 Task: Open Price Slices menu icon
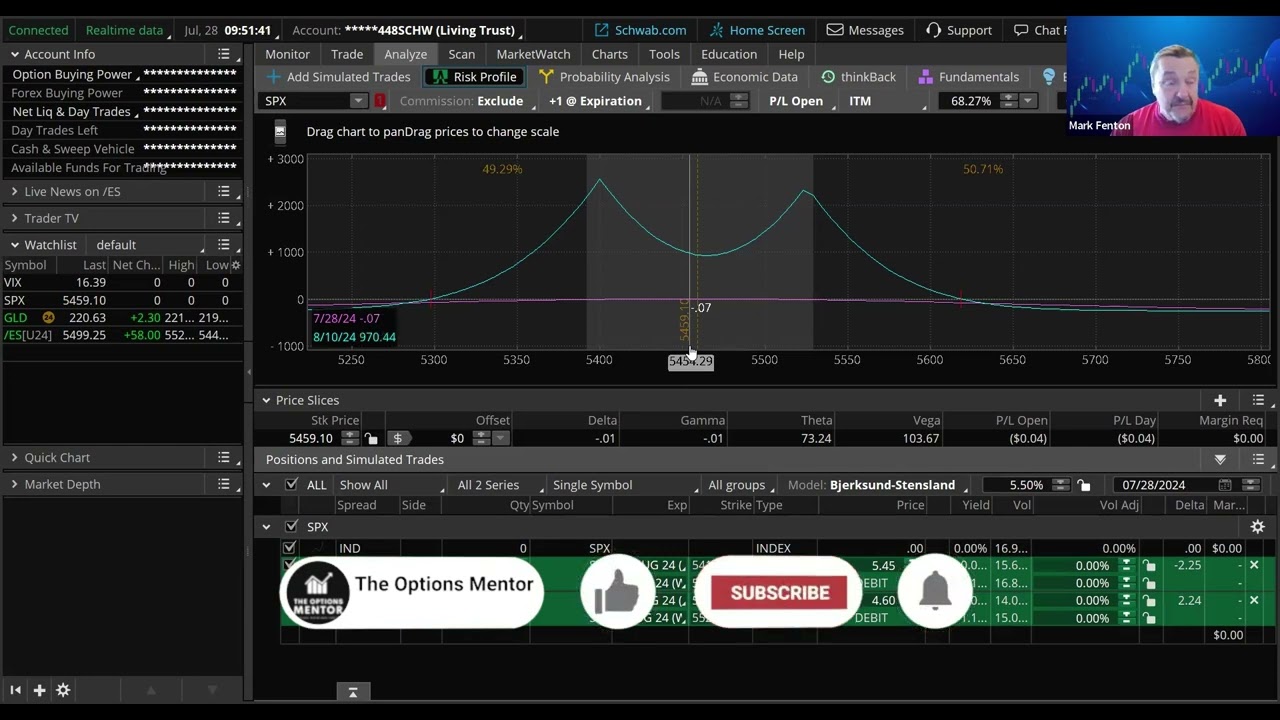tap(1258, 400)
